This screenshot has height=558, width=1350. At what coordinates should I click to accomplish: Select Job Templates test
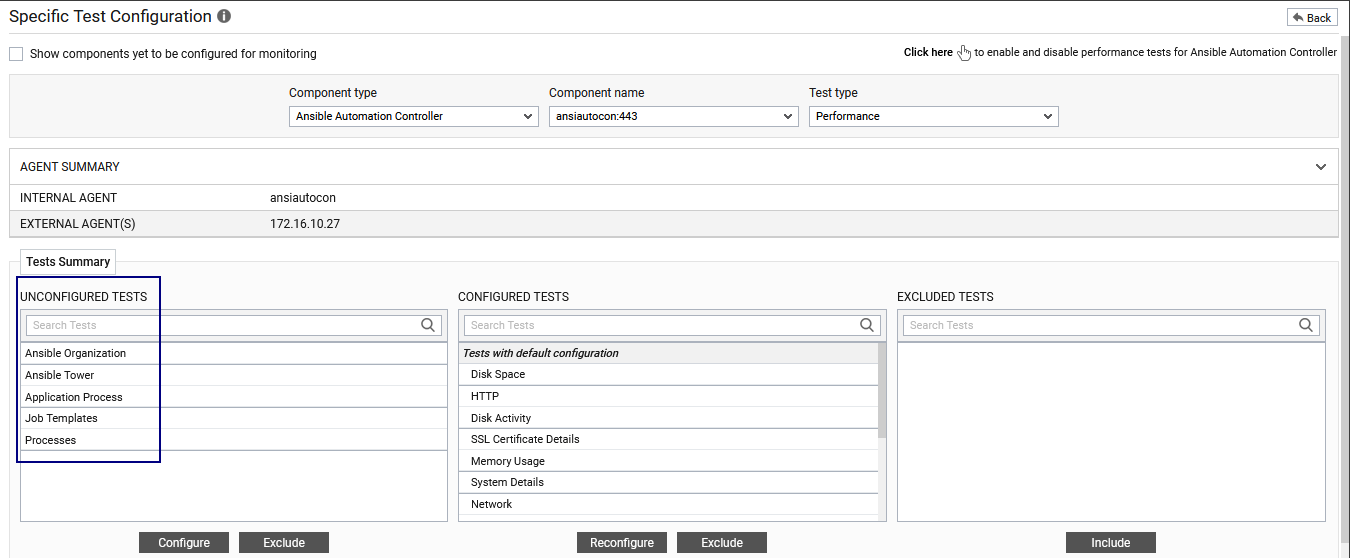click(234, 418)
